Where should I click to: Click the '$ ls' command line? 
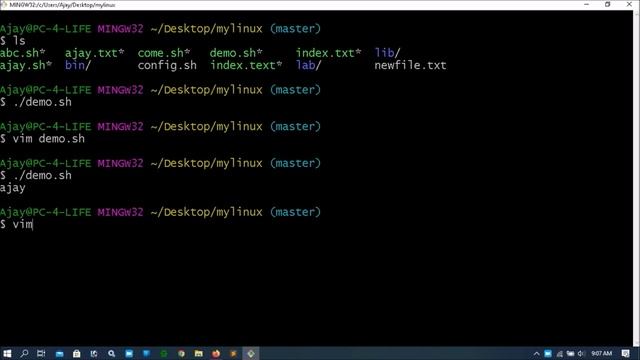pyautogui.click(x=13, y=41)
